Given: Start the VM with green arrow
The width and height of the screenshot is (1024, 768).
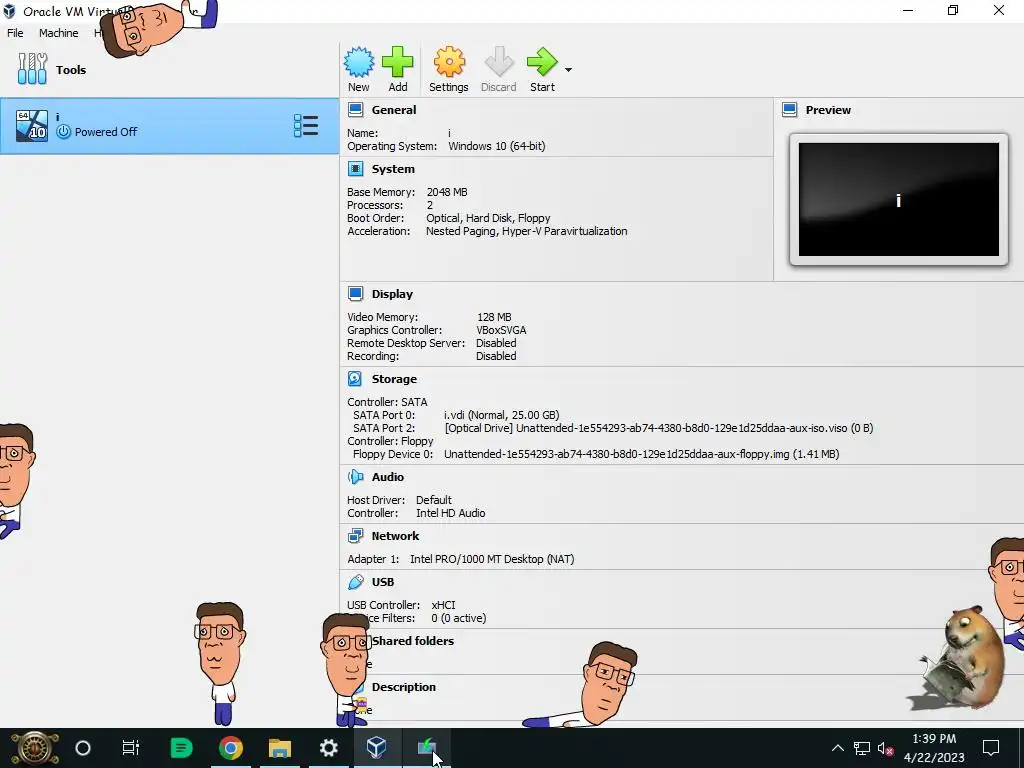Looking at the screenshot, I should pyautogui.click(x=542, y=63).
